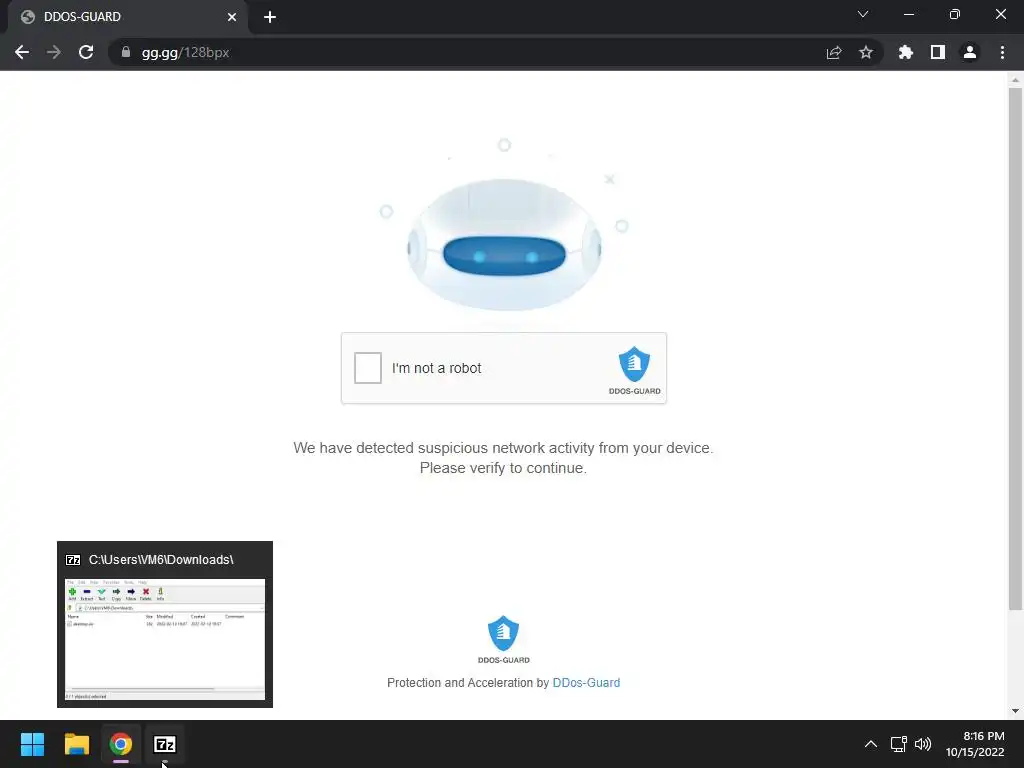1024x768 pixels.
Task: Click the "Please verify to continue." text
Action: (x=503, y=468)
